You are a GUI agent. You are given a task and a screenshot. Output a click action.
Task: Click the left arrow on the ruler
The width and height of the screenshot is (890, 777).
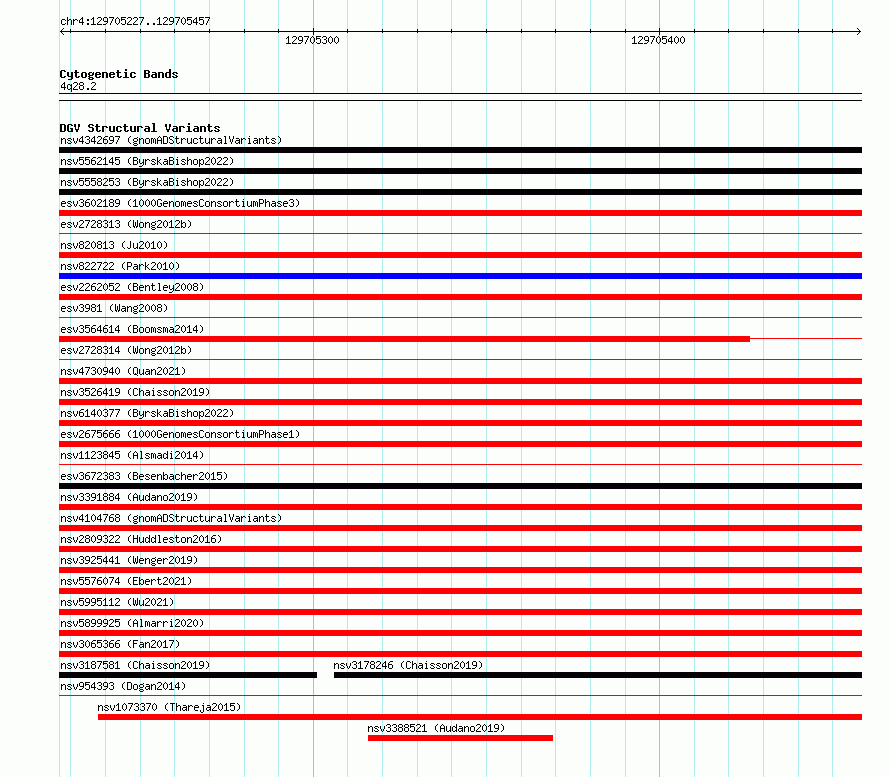63,31
